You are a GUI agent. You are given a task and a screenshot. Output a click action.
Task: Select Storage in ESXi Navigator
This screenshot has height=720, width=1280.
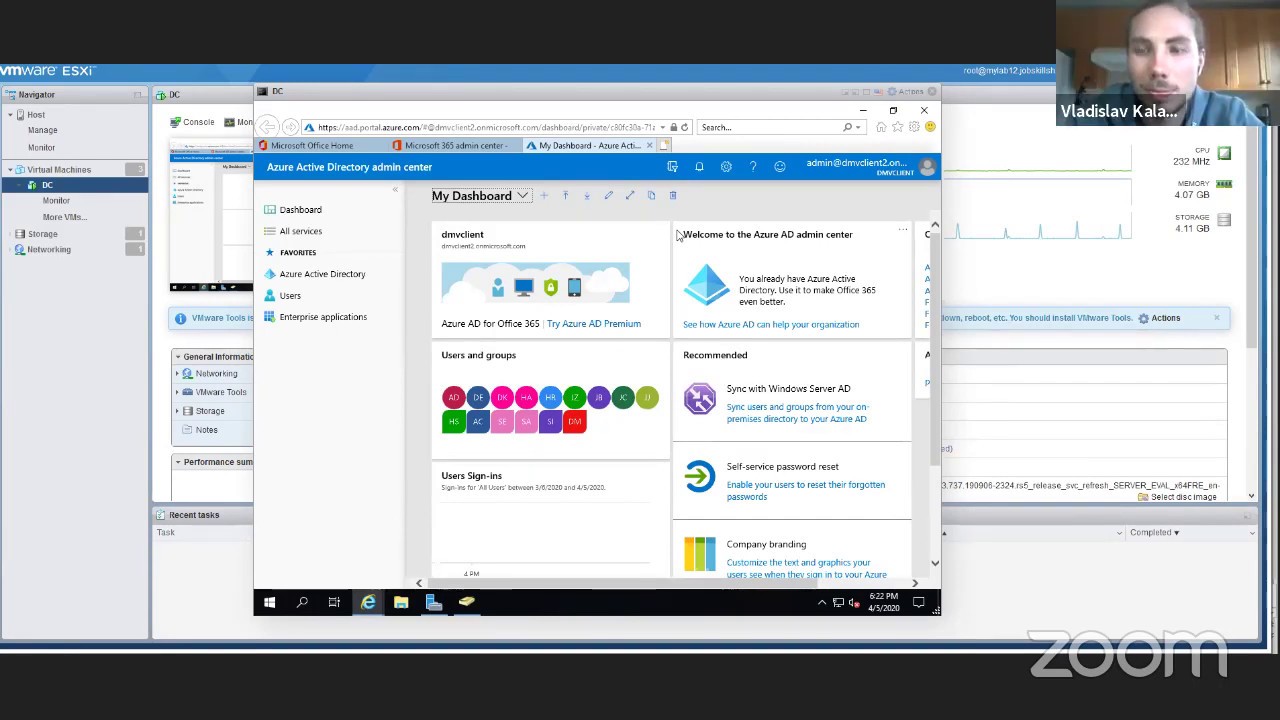tap(42, 234)
